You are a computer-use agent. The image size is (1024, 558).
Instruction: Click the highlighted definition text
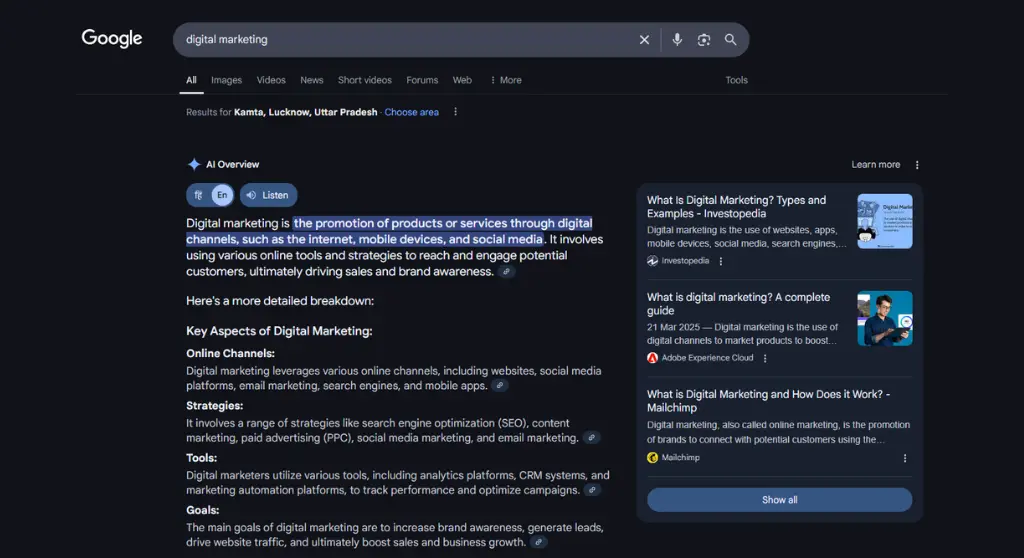click(x=389, y=231)
